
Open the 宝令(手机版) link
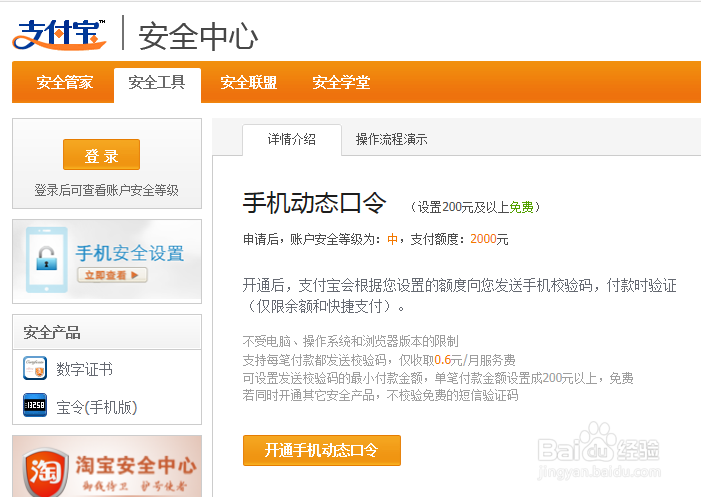click(x=97, y=407)
